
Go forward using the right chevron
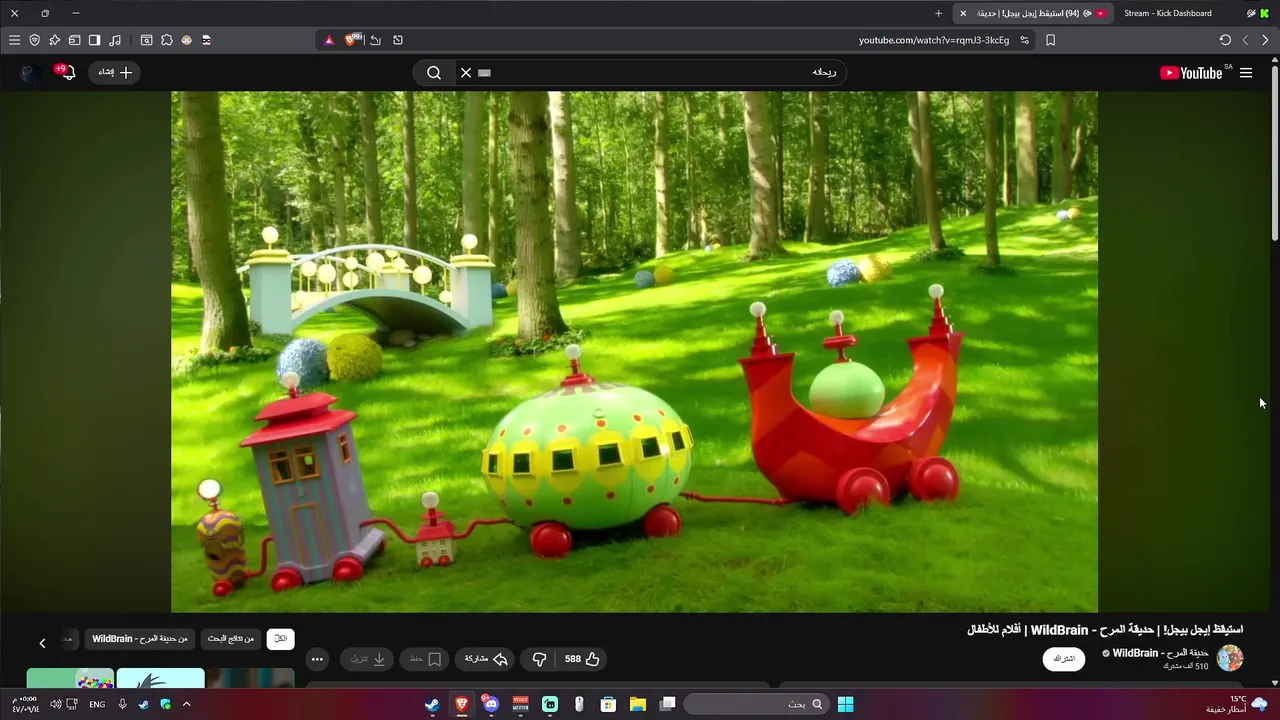click(x=1265, y=40)
